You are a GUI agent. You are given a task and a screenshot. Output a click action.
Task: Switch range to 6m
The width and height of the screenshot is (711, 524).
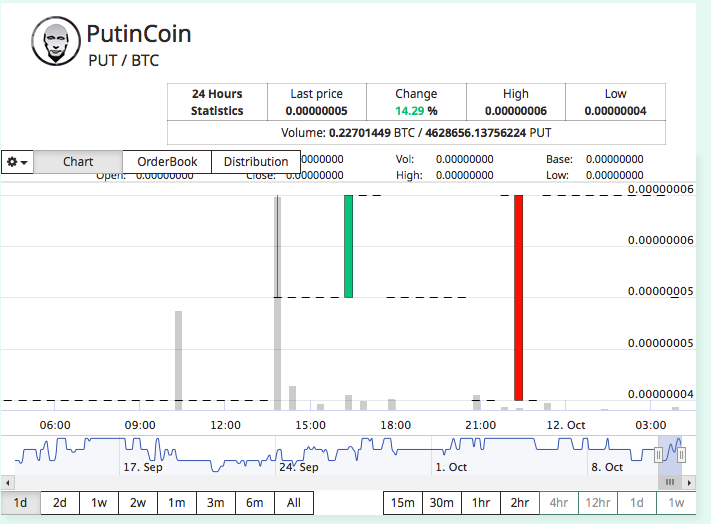coord(254,503)
